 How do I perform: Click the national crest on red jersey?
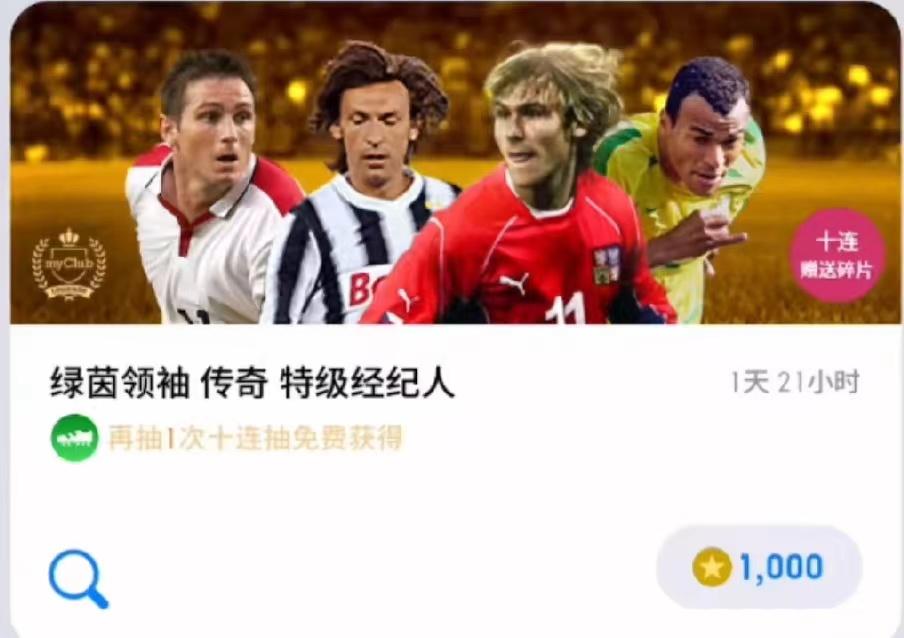tap(607, 265)
